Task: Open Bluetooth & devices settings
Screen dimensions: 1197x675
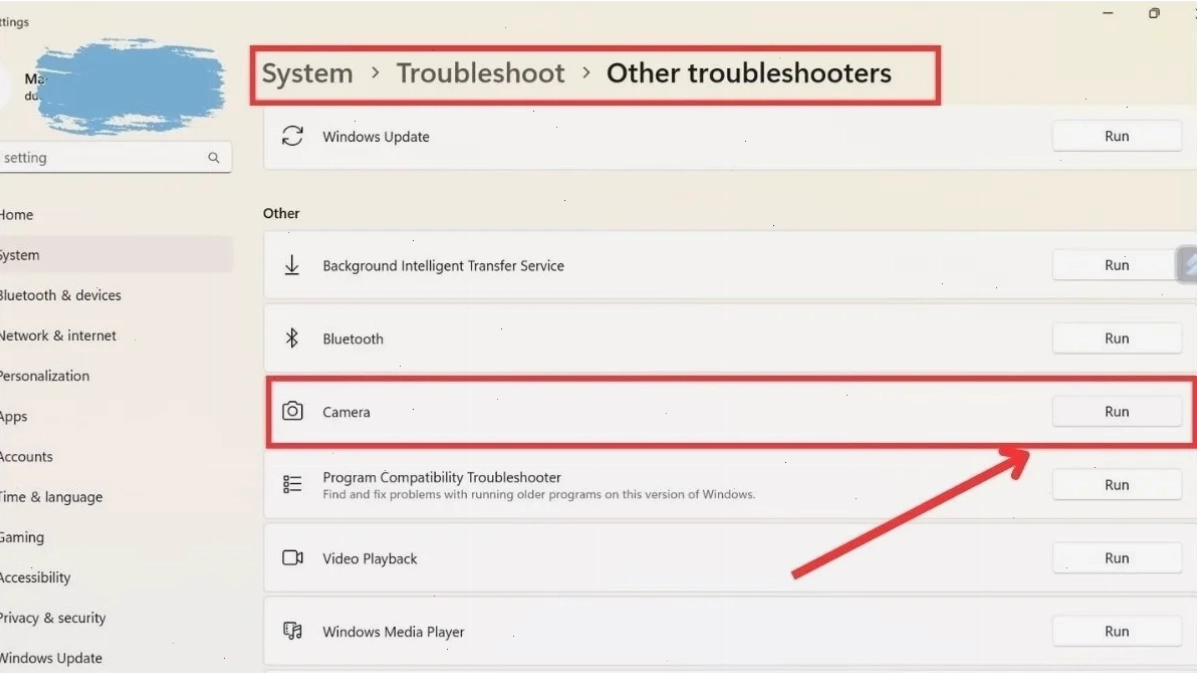Action: [x=60, y=296]
